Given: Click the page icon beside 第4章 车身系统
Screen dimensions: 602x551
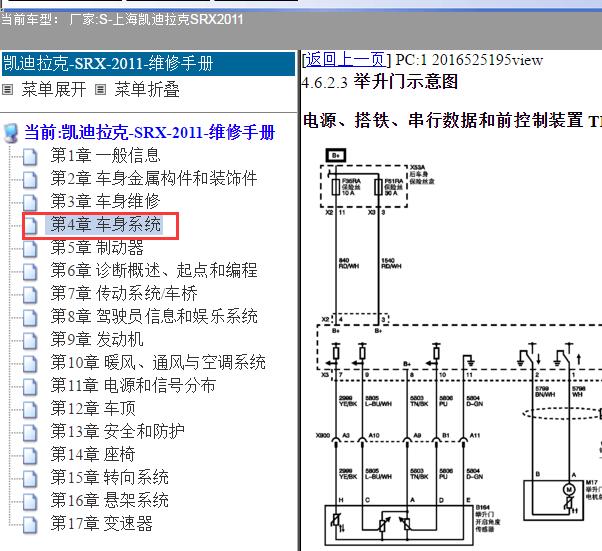Looking at the screenshot, I should [x=30, y=226].
